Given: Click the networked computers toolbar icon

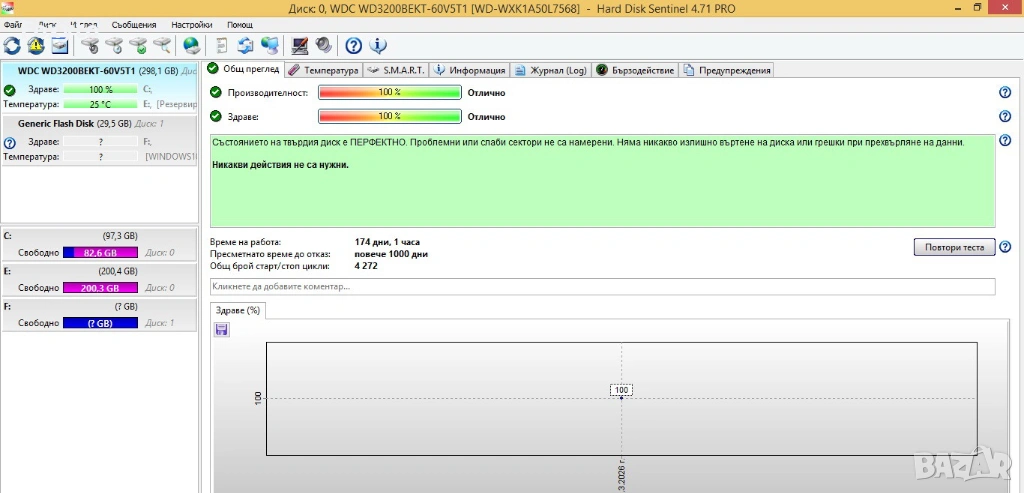Looking at the screenshot, I should pyautogui.click(x=269, y=45).
